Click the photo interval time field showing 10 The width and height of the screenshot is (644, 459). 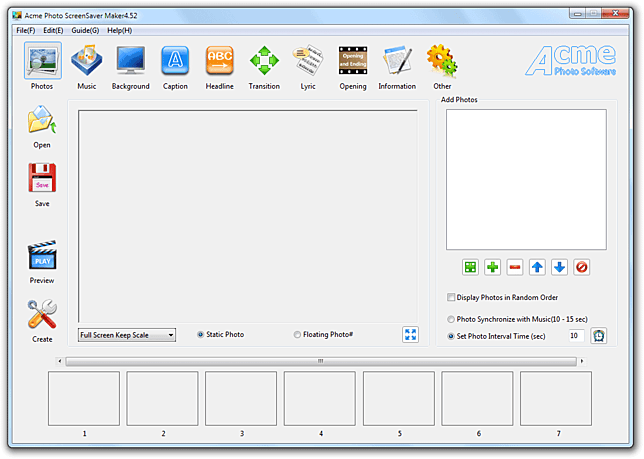pos(577,336)
